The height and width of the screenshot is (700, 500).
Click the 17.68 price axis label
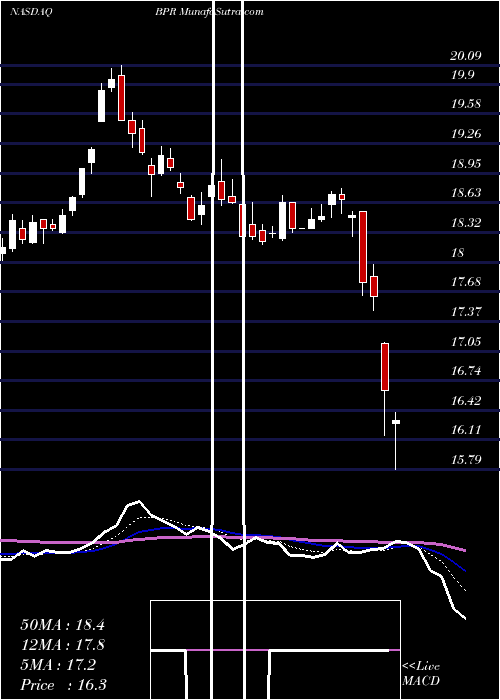coord(466,282)
